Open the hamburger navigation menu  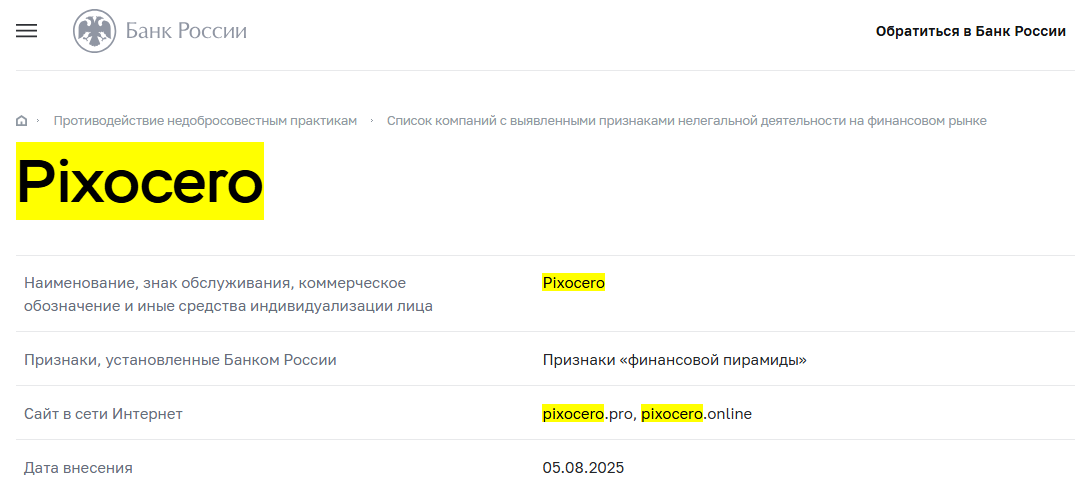coord(26,31)
